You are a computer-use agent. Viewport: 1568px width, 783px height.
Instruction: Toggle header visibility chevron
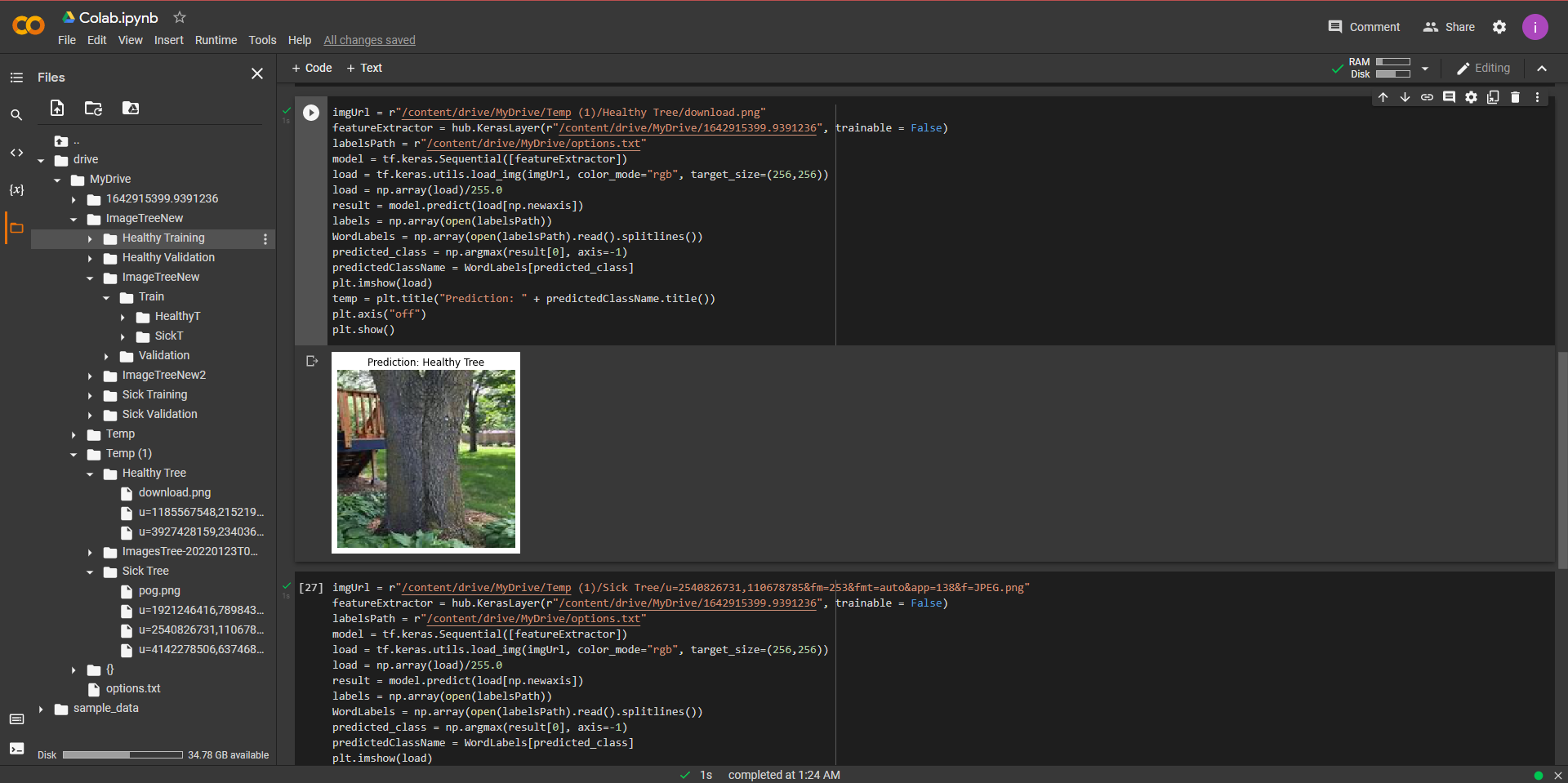pyautogui.click(x=1542, y=69)
